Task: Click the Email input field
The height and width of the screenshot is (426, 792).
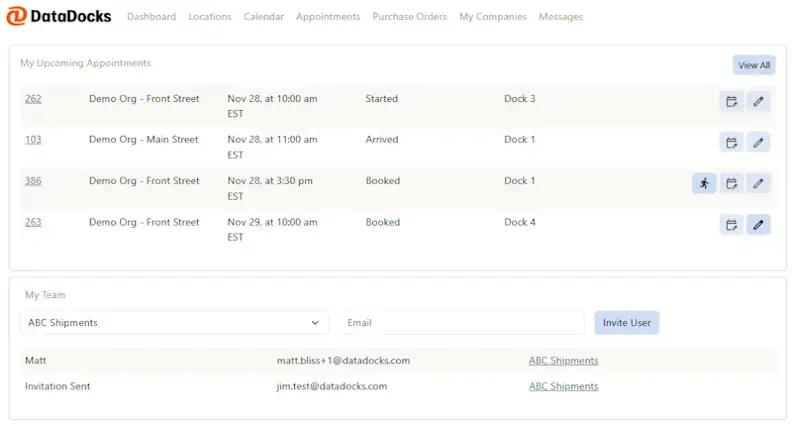Action: pyautogui.click(x=461, y=323)
